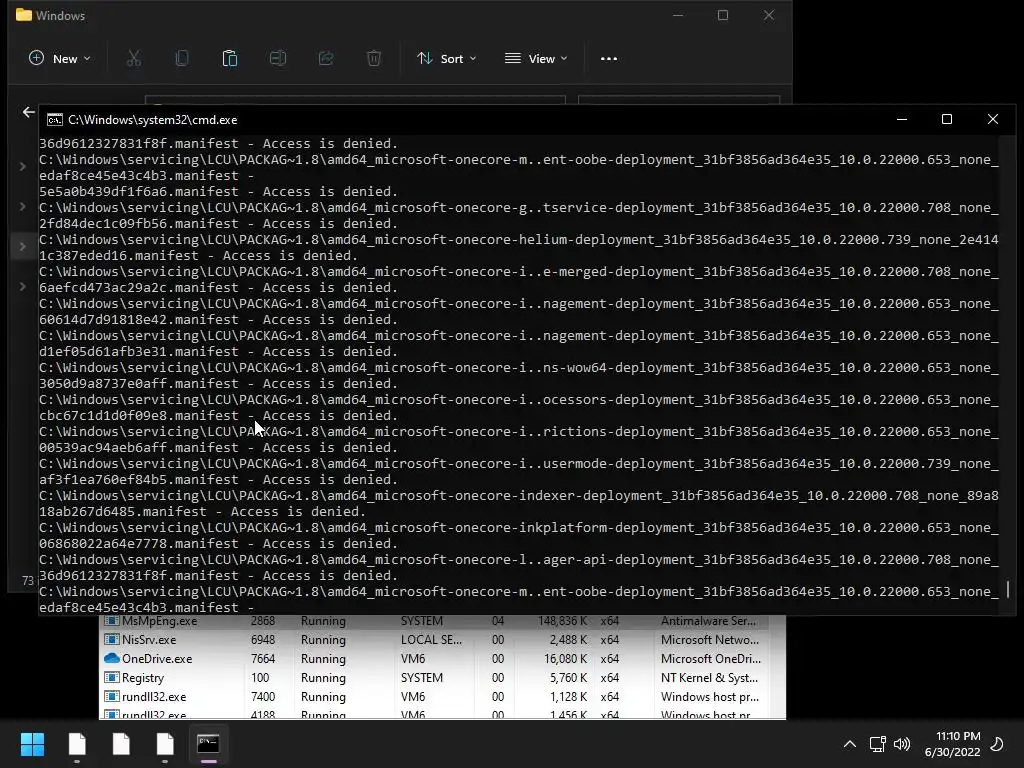Expand the fourth navigation pane tree chevron
The image size is (1024, 768).
point(23,286)
